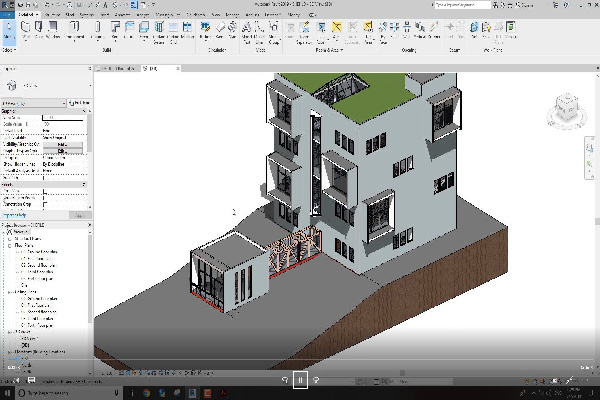Select the Model Text tool

246,32
